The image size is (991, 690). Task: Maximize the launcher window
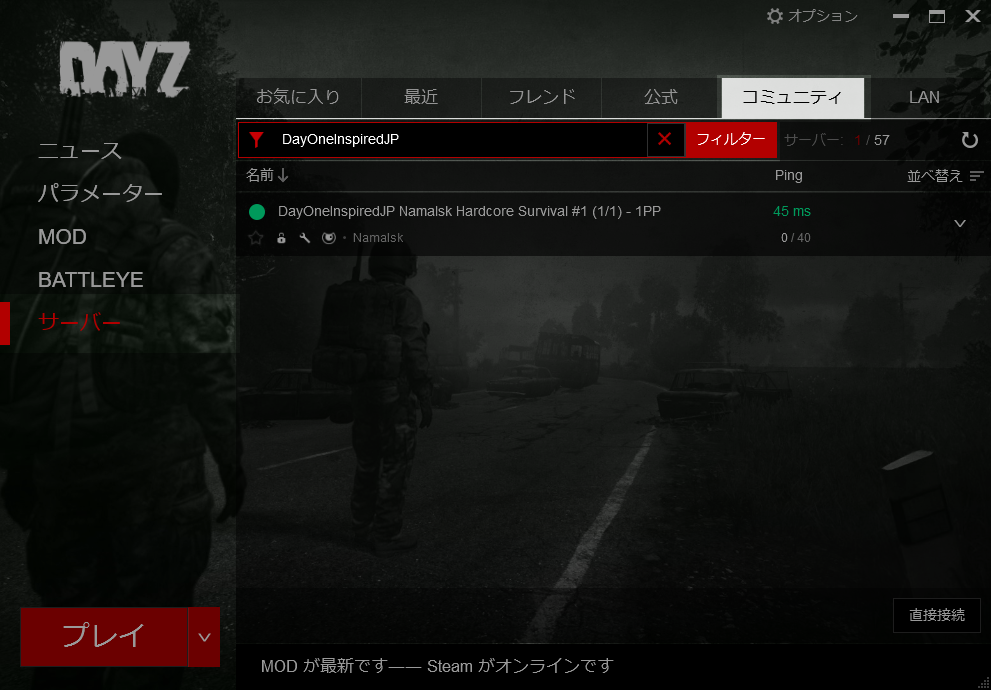[937, 16]
